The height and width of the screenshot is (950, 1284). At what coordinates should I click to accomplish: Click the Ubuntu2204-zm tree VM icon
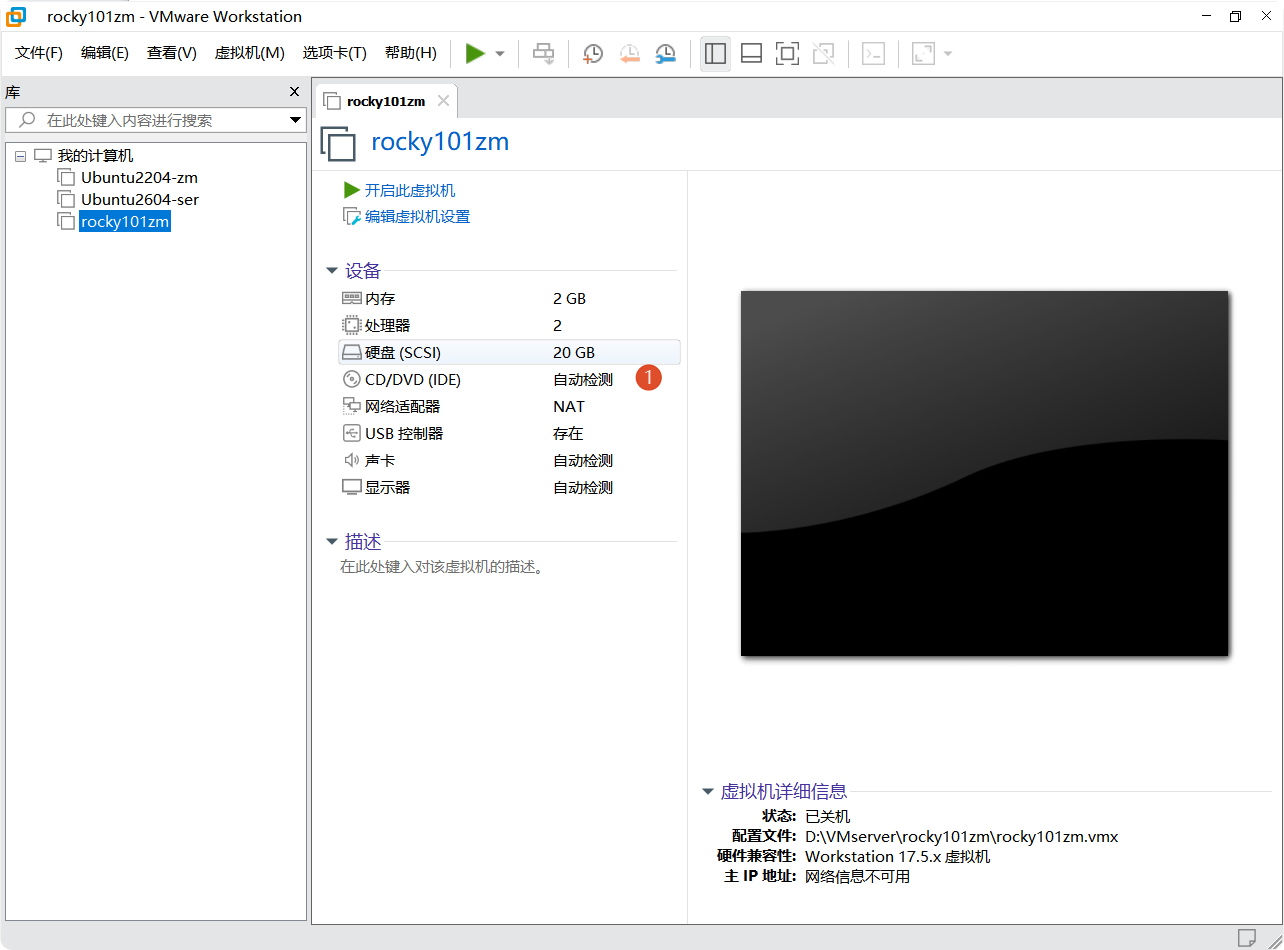coord(66,178)
